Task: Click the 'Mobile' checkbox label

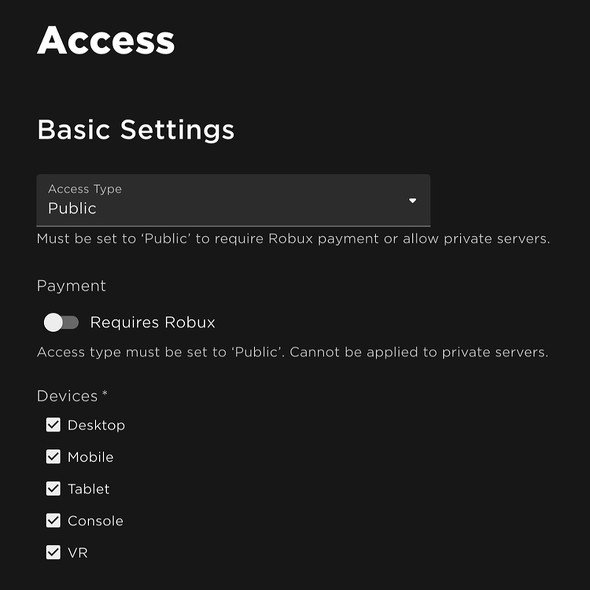Action: coord(90,457)
